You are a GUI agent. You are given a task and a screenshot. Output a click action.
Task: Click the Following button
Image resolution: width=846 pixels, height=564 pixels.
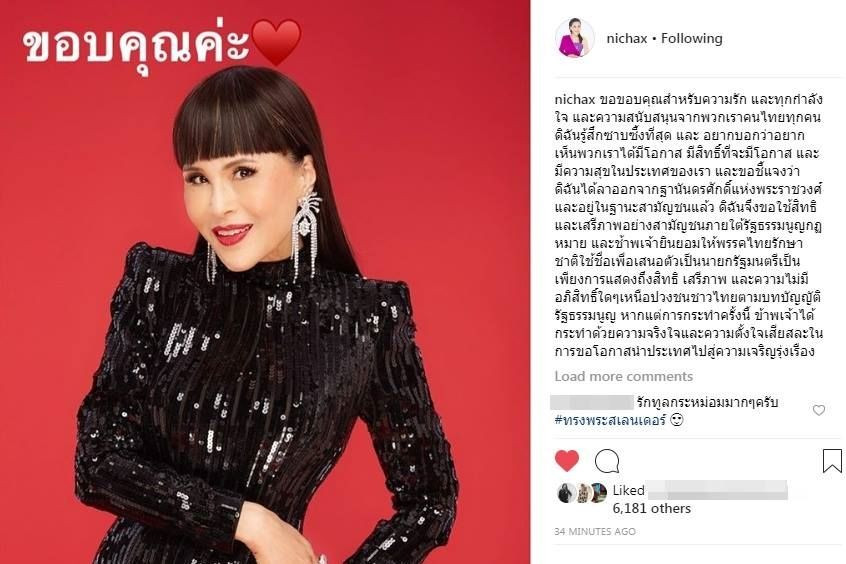(x=692, y=38)
